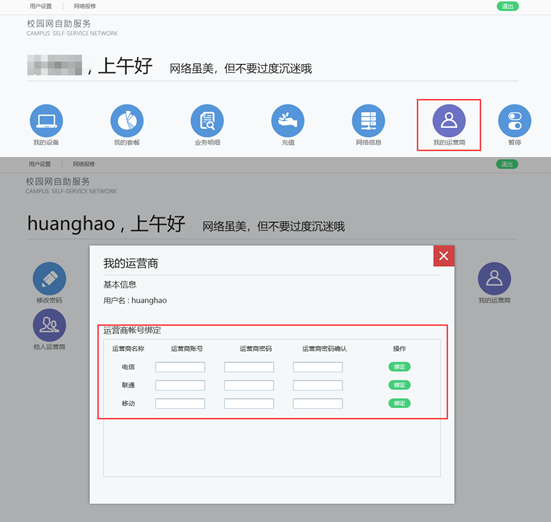This screenshot has height=522, width=551.
Task: Open 我的设备 laptop icon
Action: [46, 121]
